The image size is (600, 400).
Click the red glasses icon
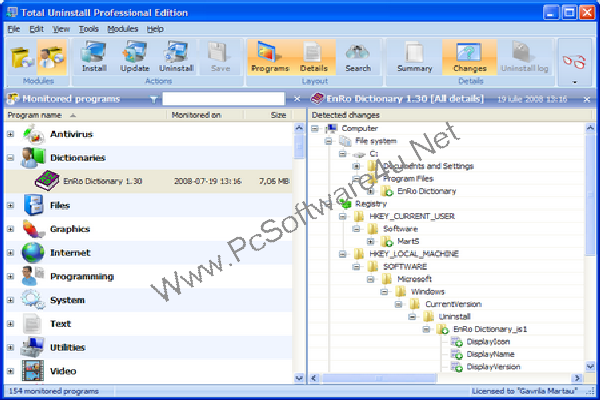[x=574, y=61]
